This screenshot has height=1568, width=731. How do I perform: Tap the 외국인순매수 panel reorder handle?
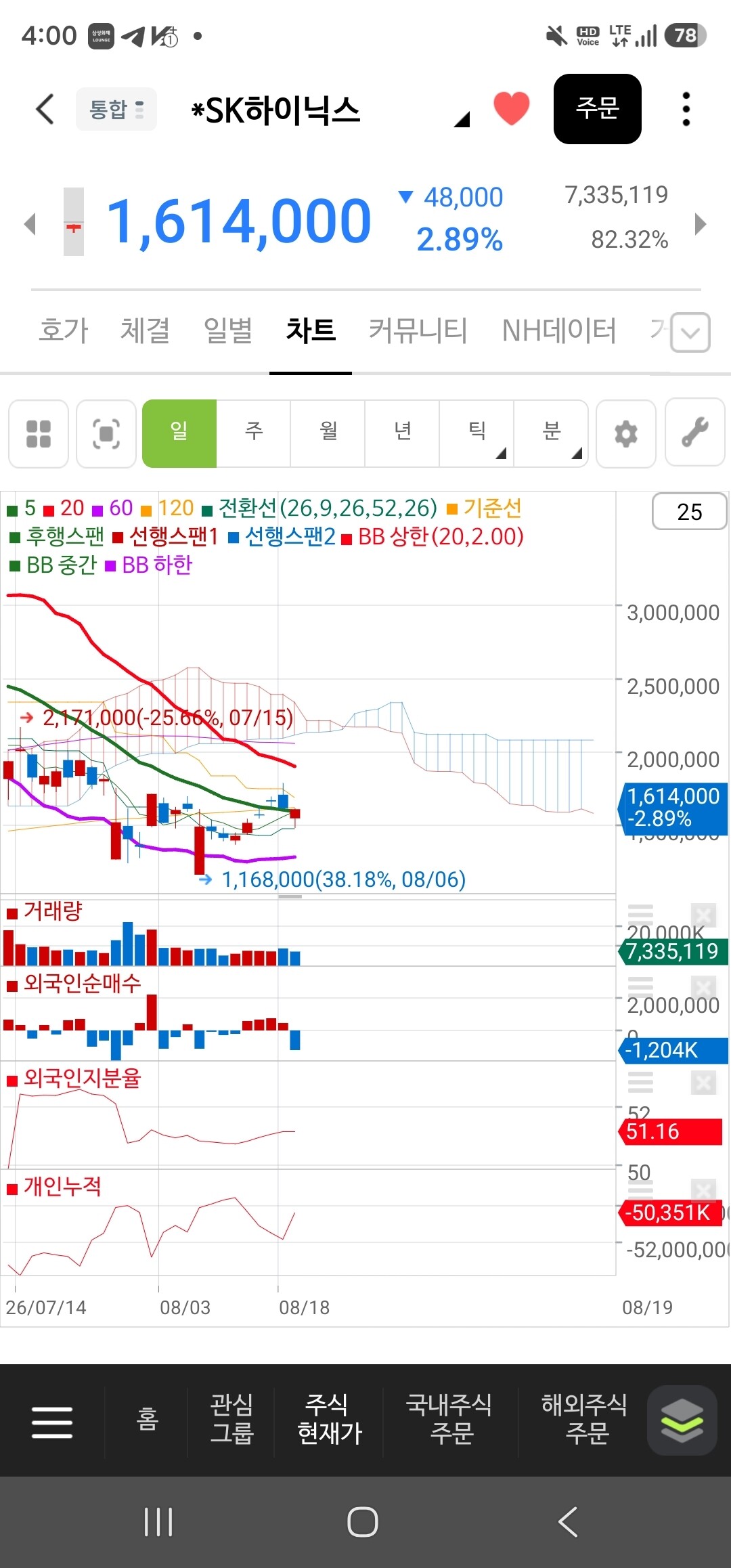[640, 986]
